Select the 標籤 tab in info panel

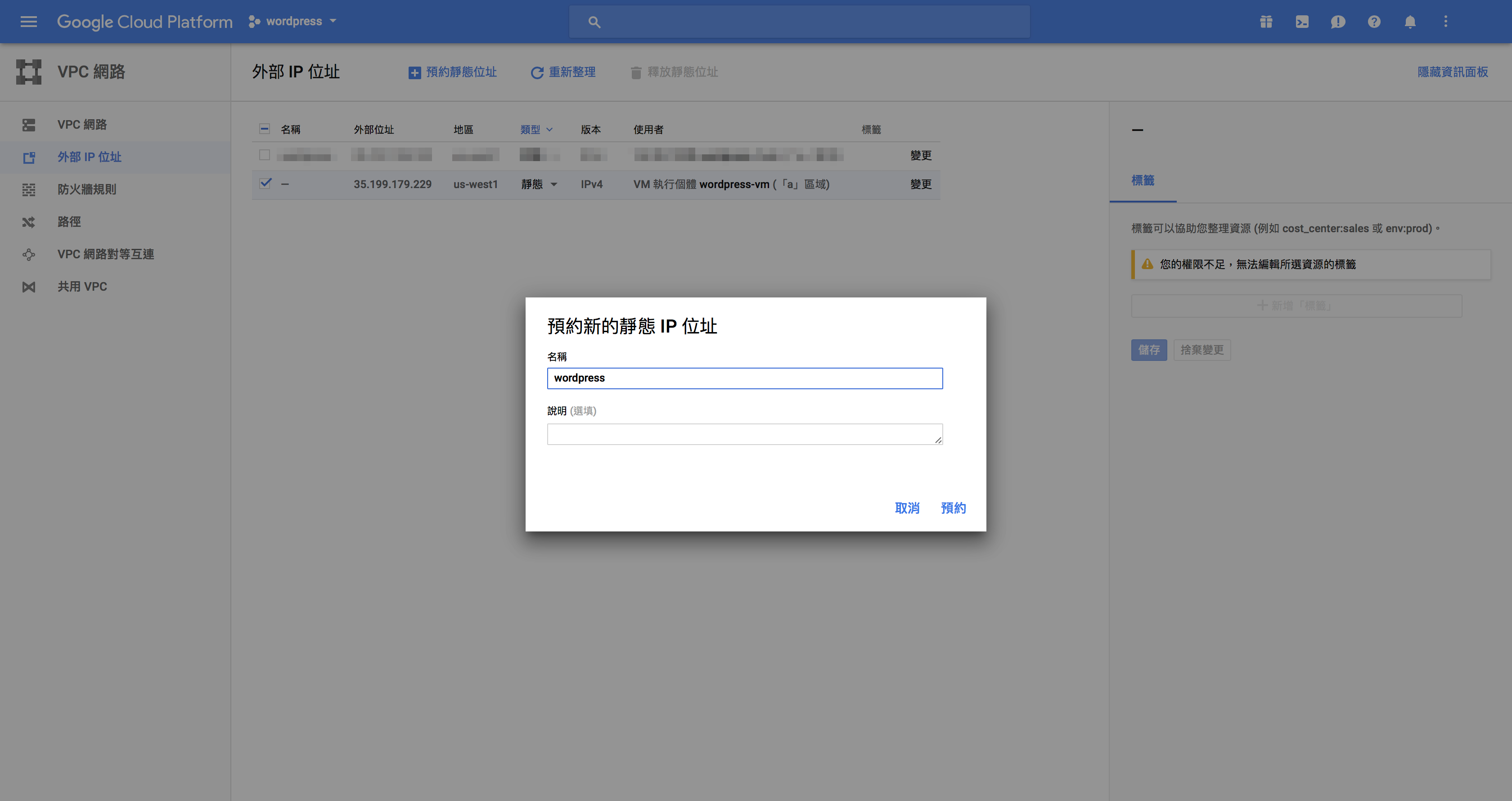tap(1142, 180)
